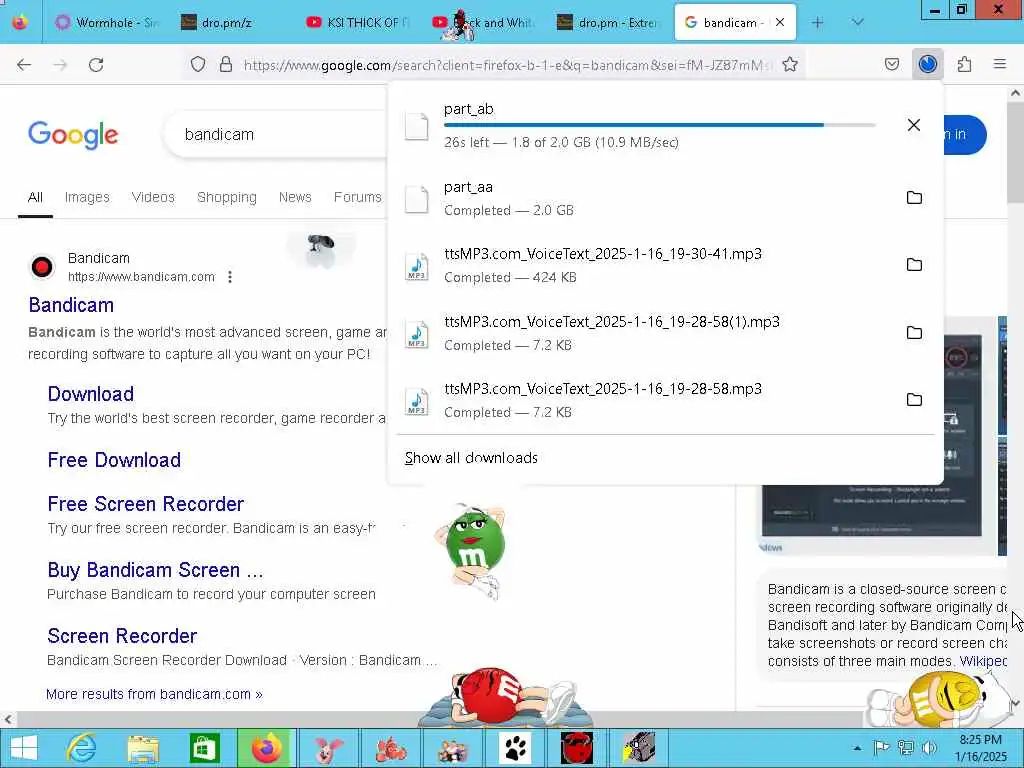Viewport: 1024px width, 768px height.
Task: Click the URL address bar
Action: [506, 65]
